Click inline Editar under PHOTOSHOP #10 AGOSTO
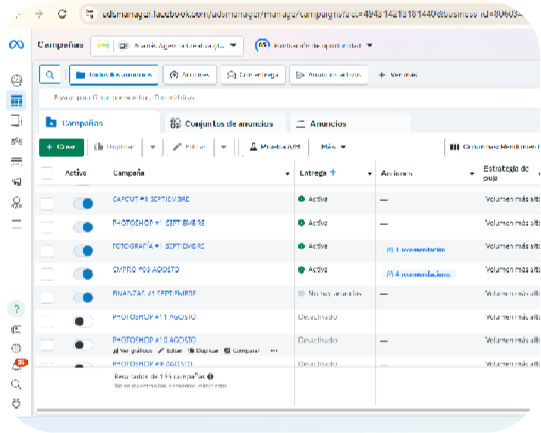541x433 pixels. 170,351
